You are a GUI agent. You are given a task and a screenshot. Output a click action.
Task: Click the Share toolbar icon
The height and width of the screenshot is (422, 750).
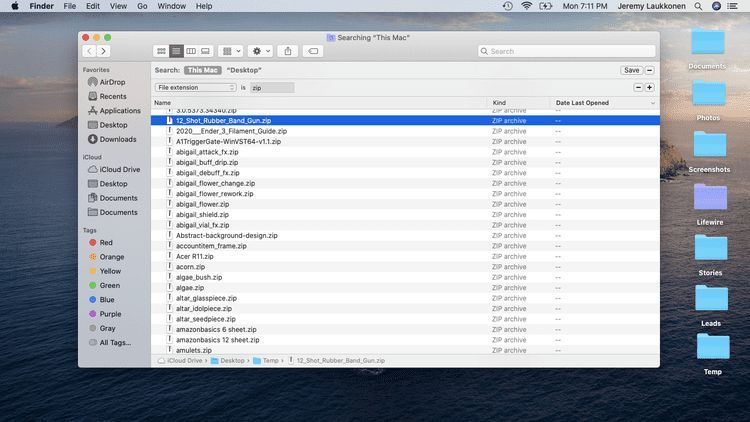tap(288, 51)
